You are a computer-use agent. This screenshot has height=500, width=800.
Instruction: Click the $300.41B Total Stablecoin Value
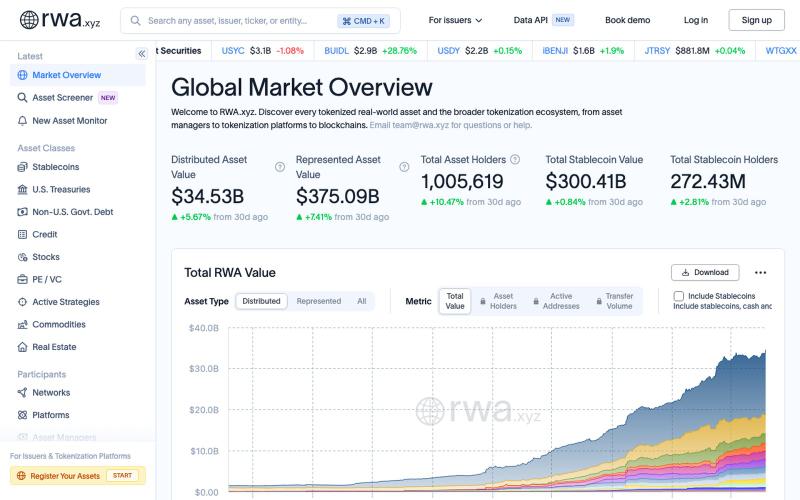click(x=586, y=181)
